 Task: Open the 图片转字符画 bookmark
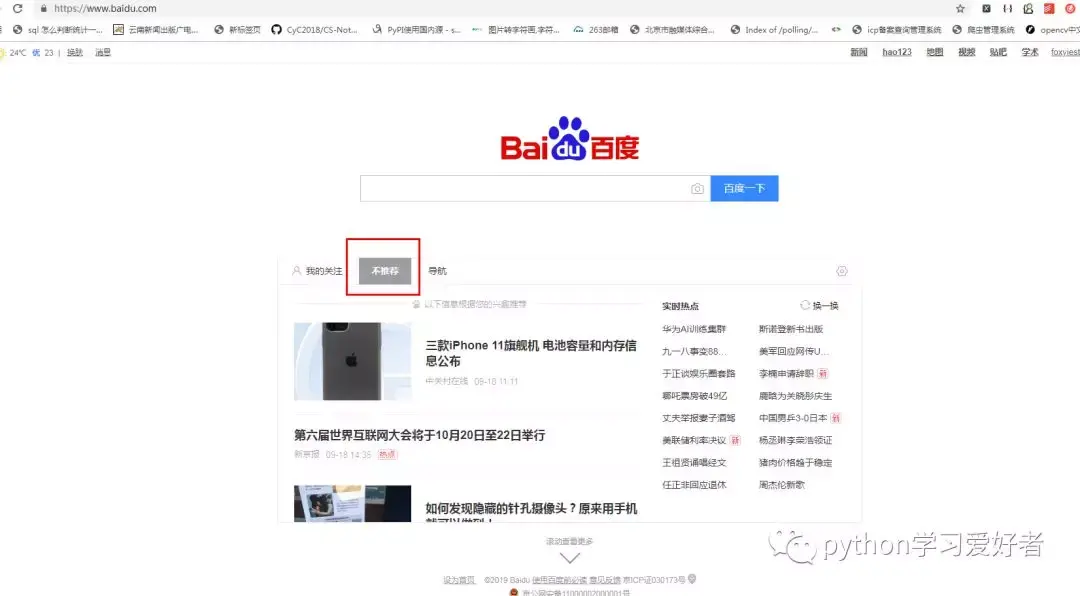(x=516, y=30)
